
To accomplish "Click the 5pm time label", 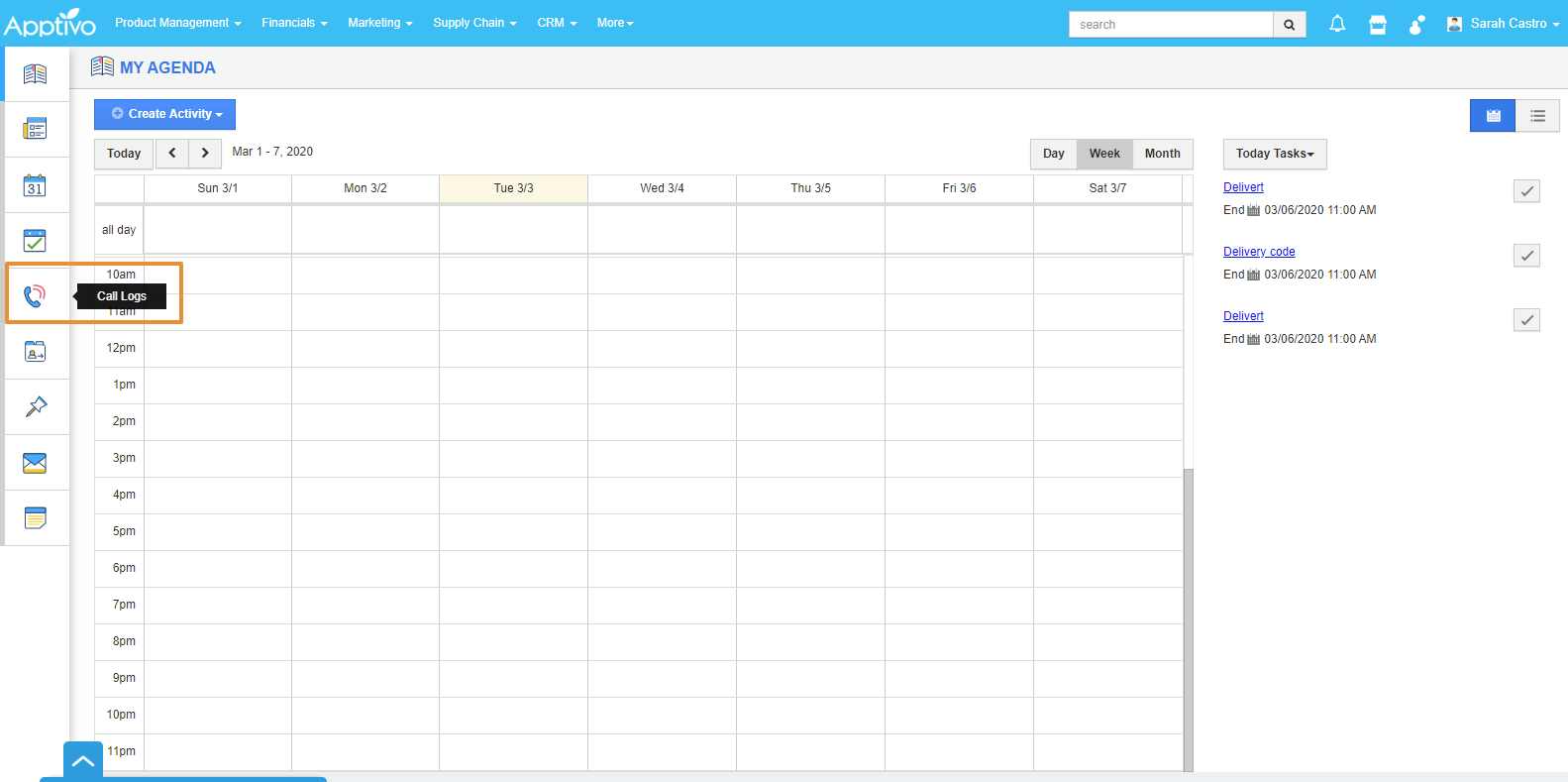I will point(124,531).
